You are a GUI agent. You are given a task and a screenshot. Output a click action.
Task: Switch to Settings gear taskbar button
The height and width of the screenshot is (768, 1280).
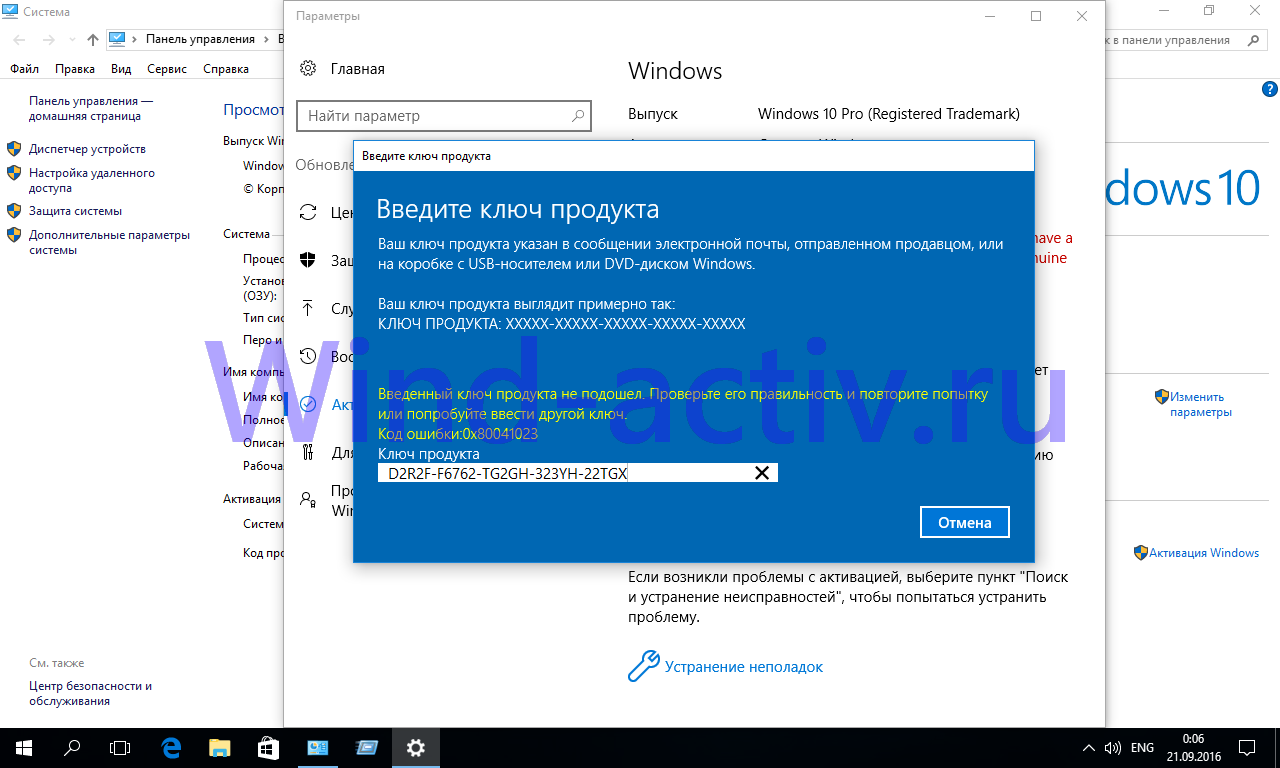click(416, 747)
